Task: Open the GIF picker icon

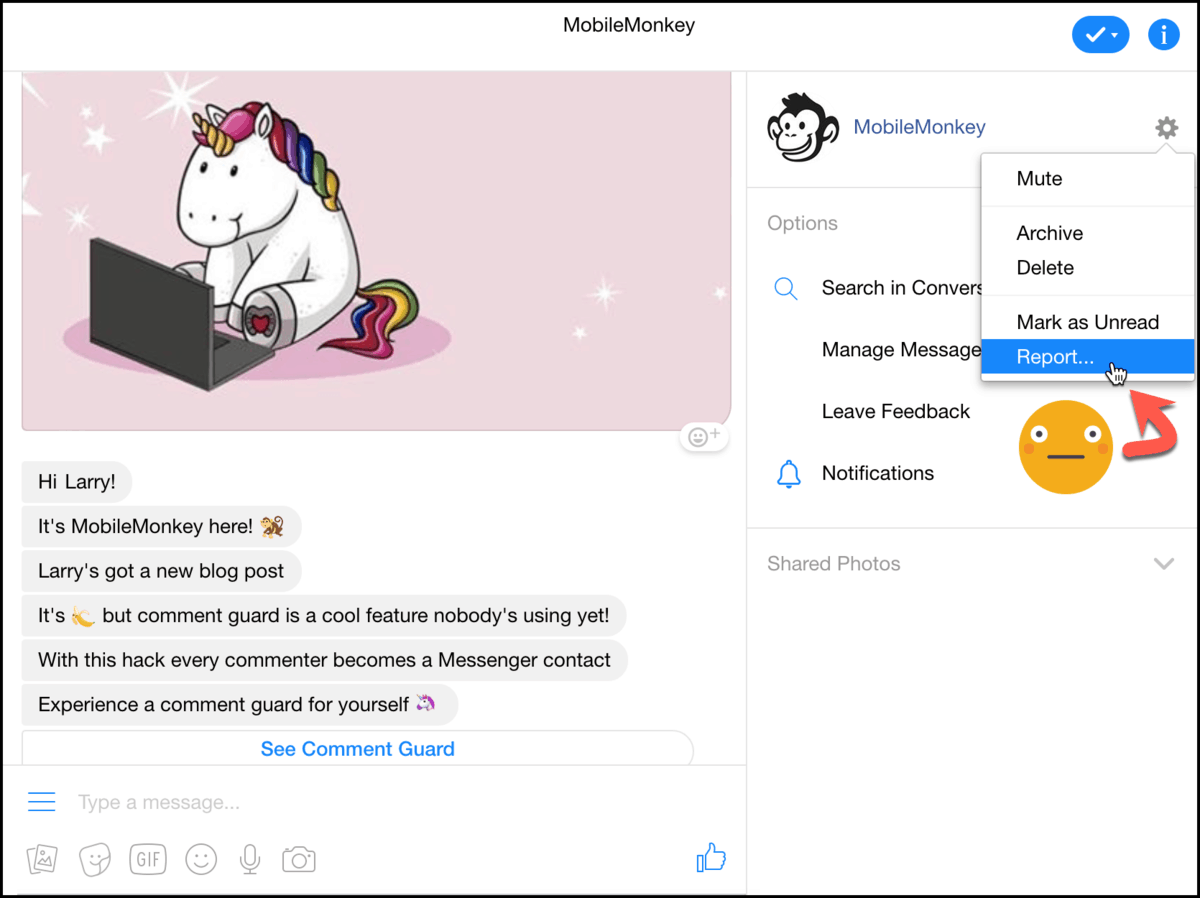Action: tap(148, 859)
